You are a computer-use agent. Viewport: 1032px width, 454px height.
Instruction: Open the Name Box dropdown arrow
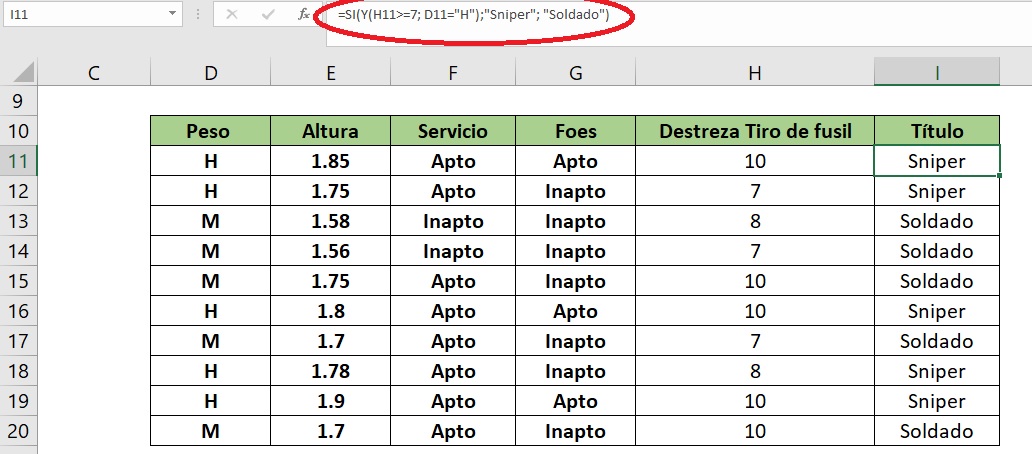tap(173, 15)
